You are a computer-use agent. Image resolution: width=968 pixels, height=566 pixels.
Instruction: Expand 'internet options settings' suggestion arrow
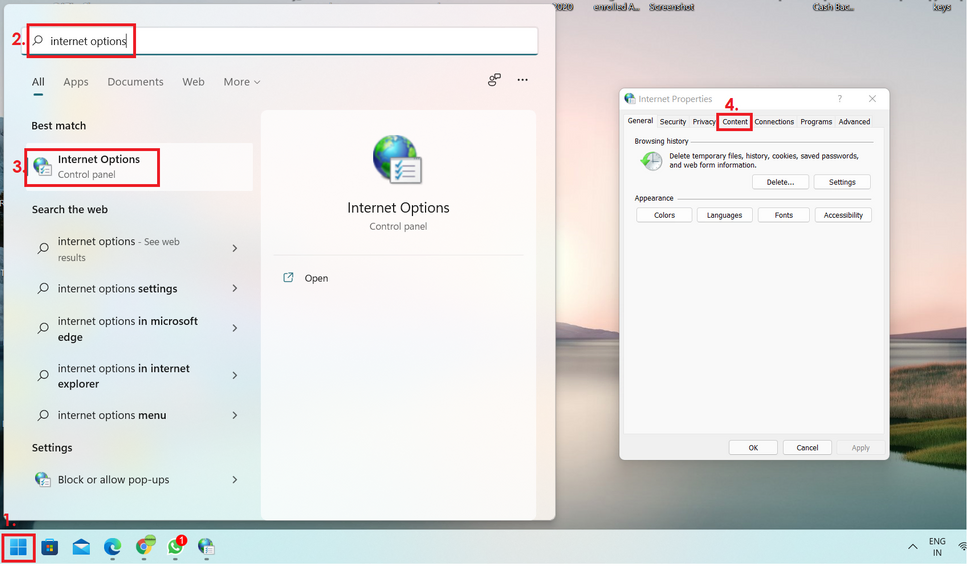pos(235,288)
